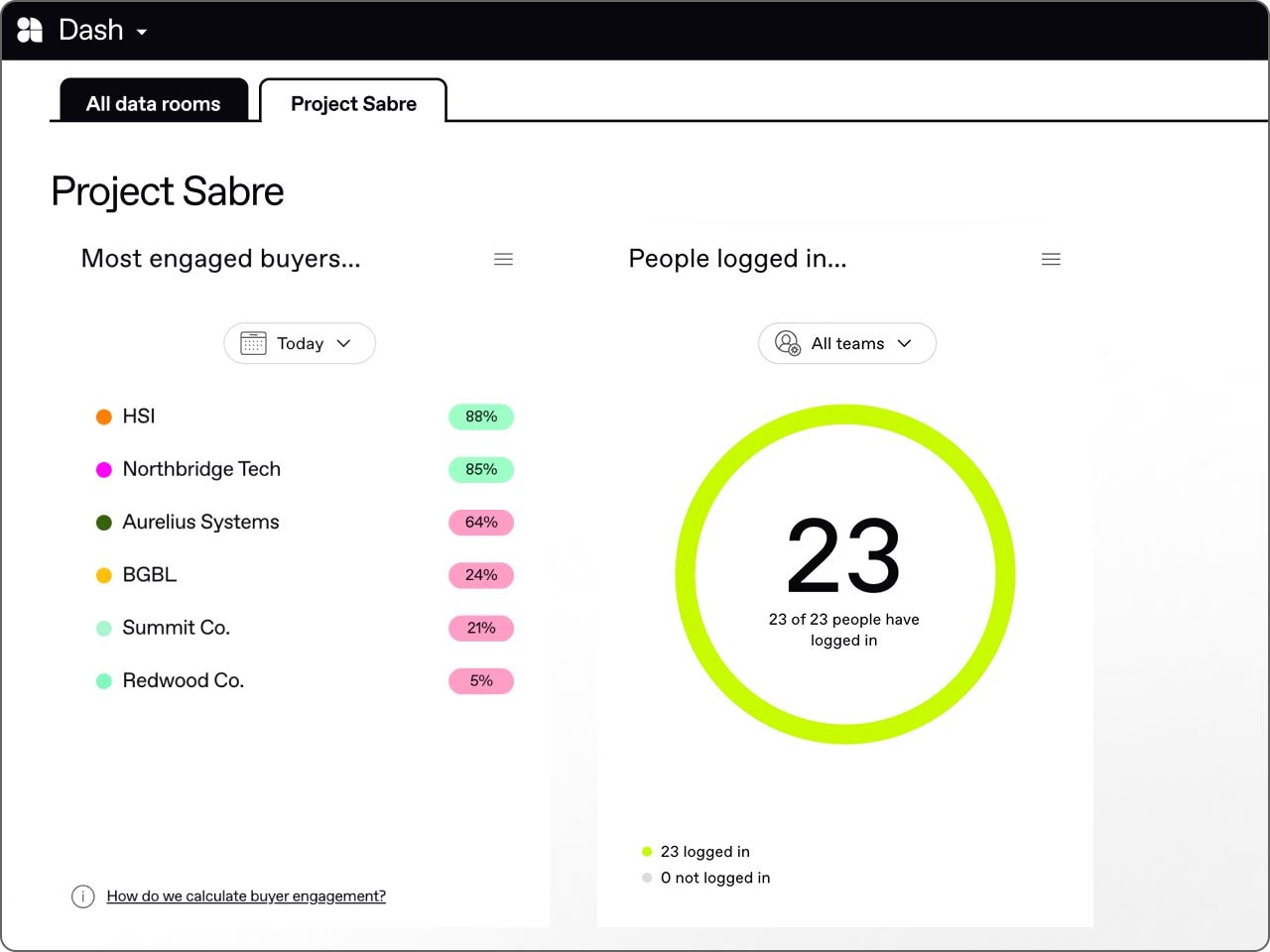The width and height of the screenshot is (1270, 952).
Task: Click the orange HSI color dot
Action: pos(103,416)
